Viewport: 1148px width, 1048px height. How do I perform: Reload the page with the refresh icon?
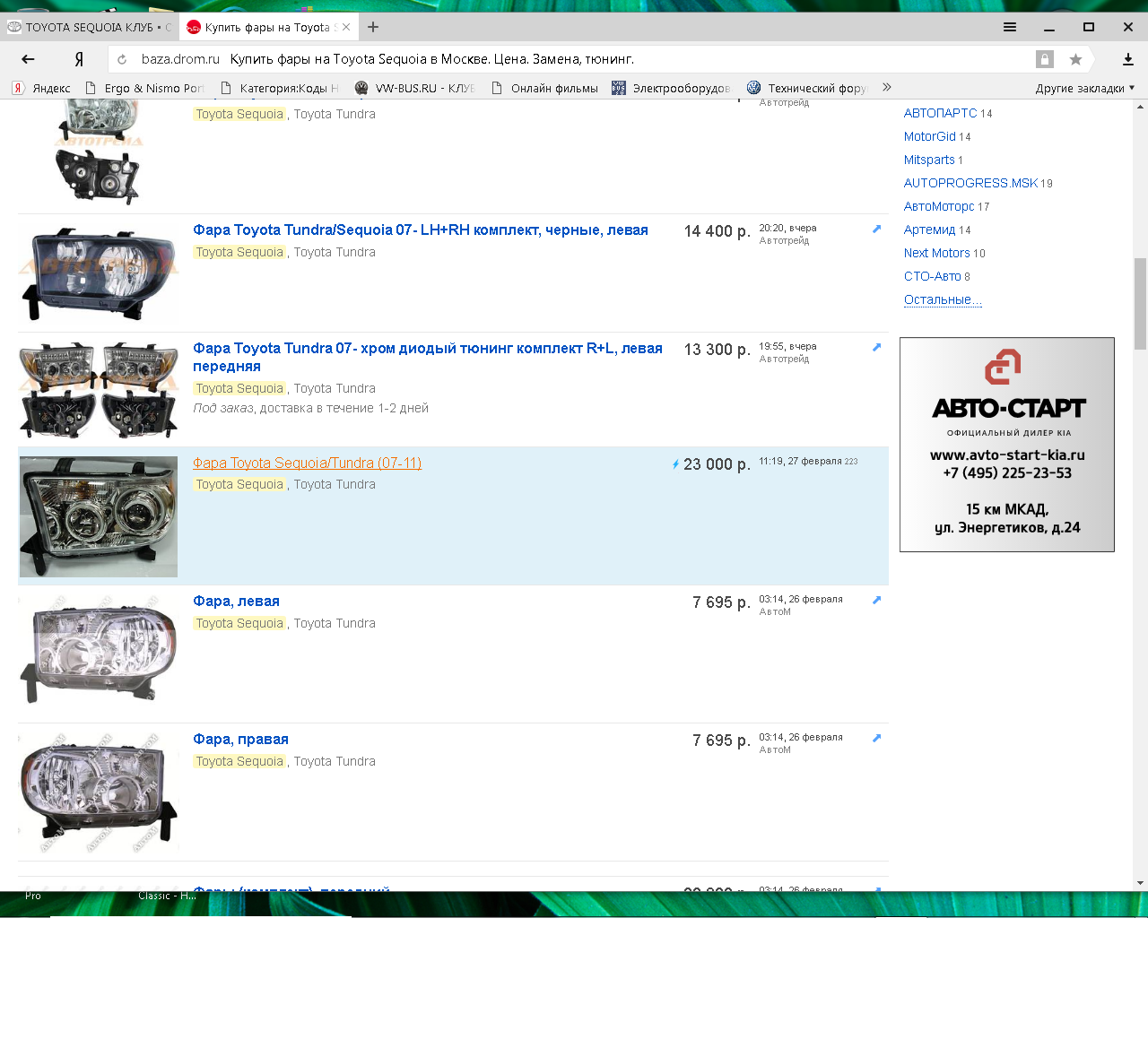122,59
